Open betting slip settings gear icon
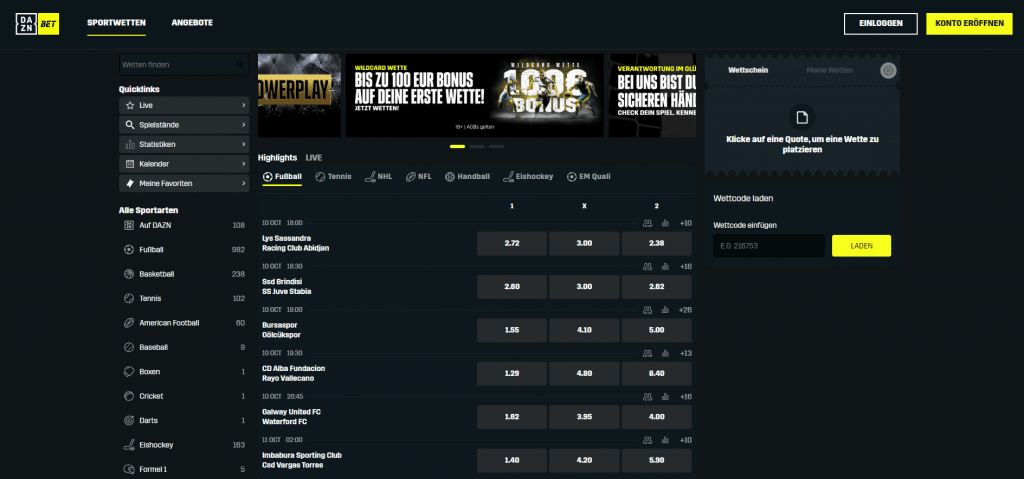The height and width of the screenshot is (479, 1024). pos(887,70)
